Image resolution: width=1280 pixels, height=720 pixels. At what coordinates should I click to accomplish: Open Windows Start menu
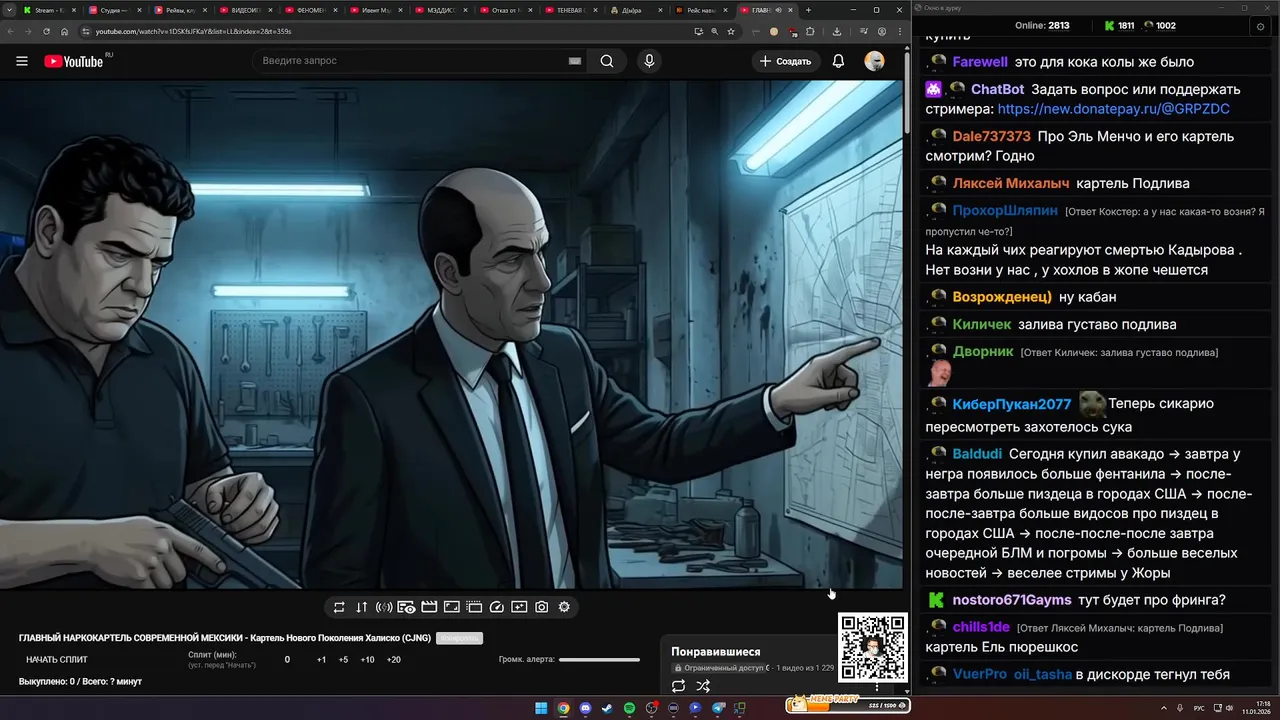tap(541, 708)
